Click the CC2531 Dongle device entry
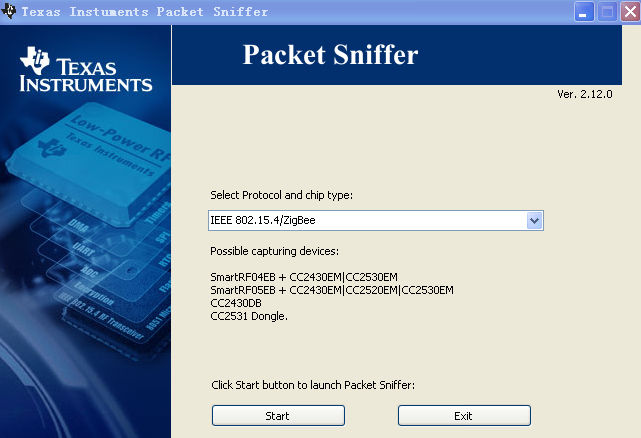 point(249,317)
